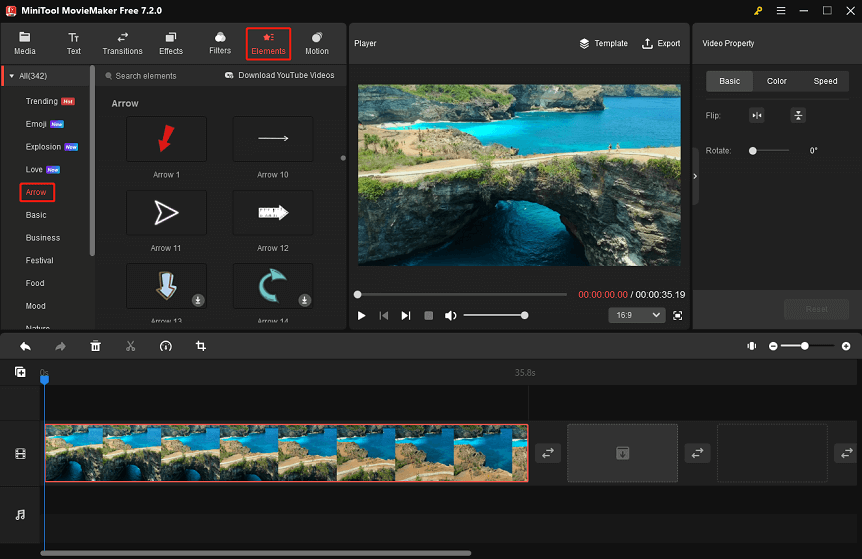
Task: Select the beach video clip on timeline
Action: pyautogui.click(x=286, y=453)
